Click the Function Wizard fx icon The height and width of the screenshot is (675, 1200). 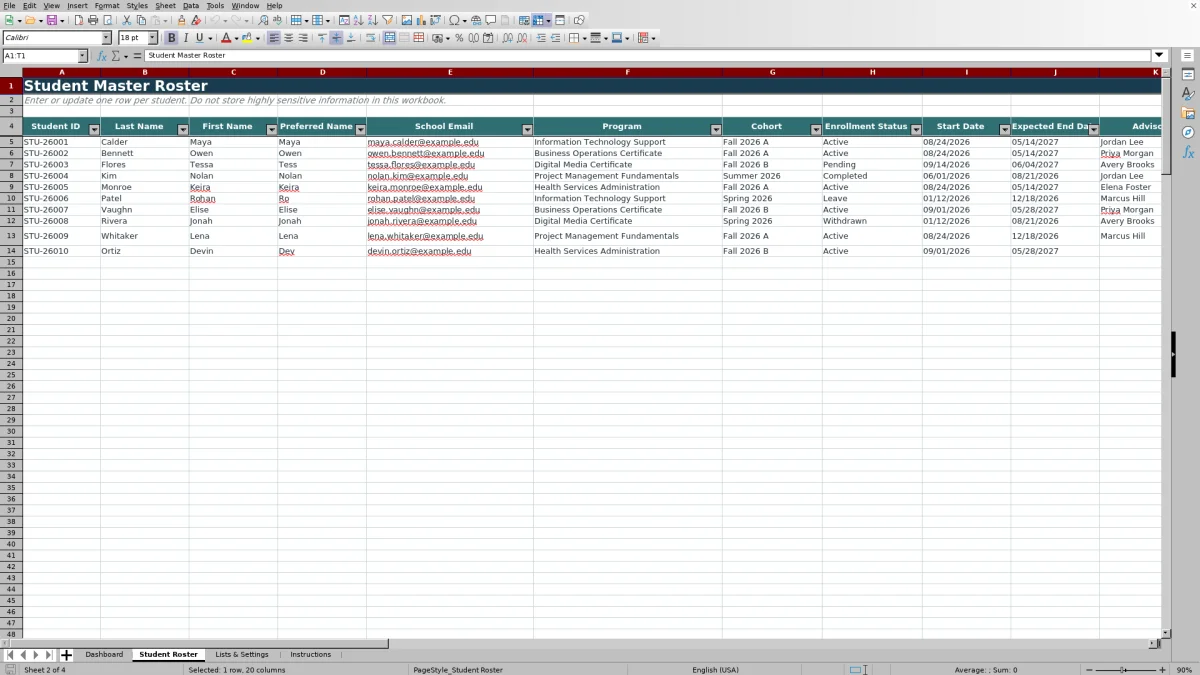click(102, 56)
